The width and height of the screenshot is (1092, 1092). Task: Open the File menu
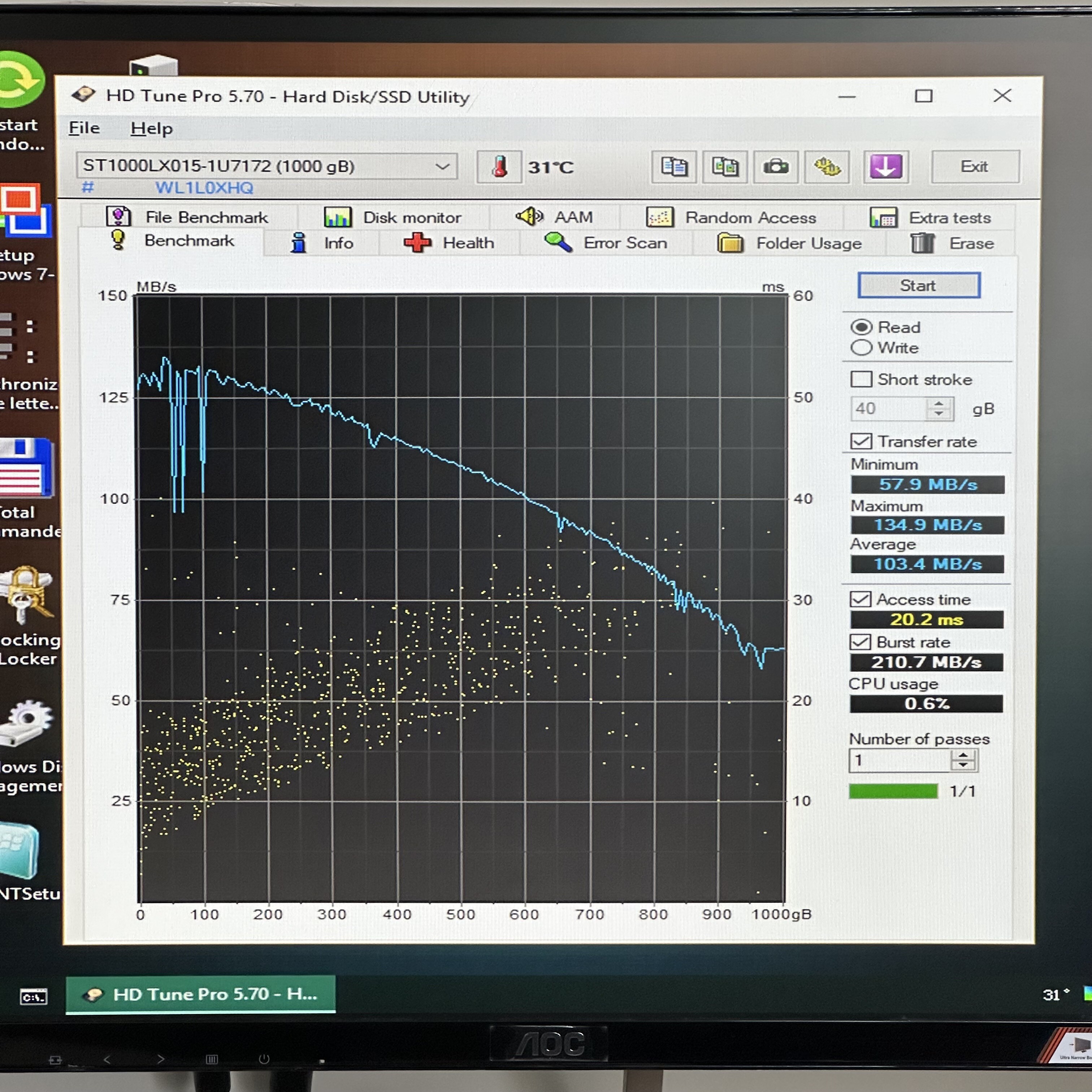(84, 128)
